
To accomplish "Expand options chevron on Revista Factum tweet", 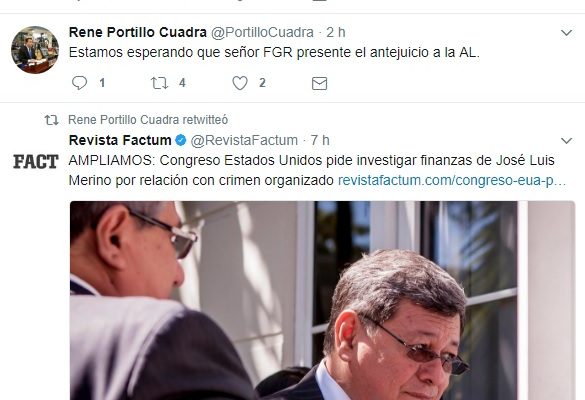I will pyautogui.click(x=566, y=141).
